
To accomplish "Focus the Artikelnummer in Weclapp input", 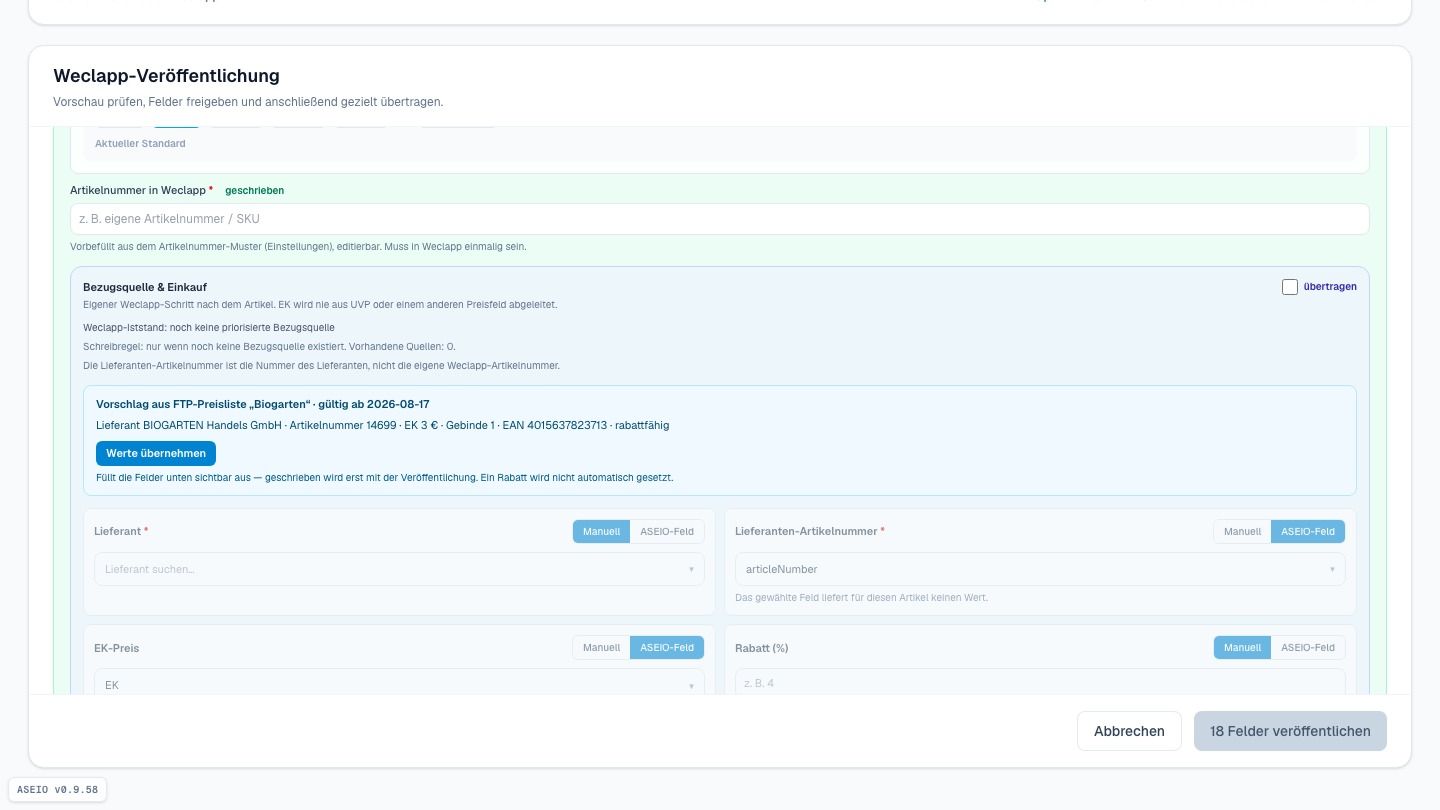I will 719,219.
